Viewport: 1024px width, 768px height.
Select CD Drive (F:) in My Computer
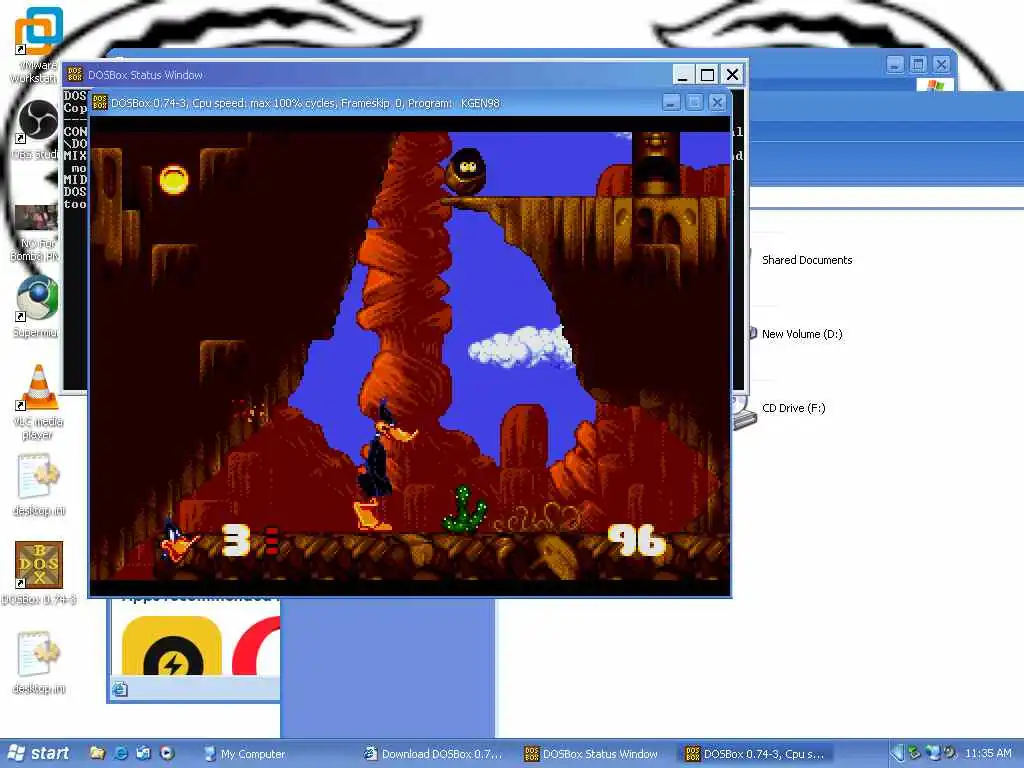pos(793,408)
